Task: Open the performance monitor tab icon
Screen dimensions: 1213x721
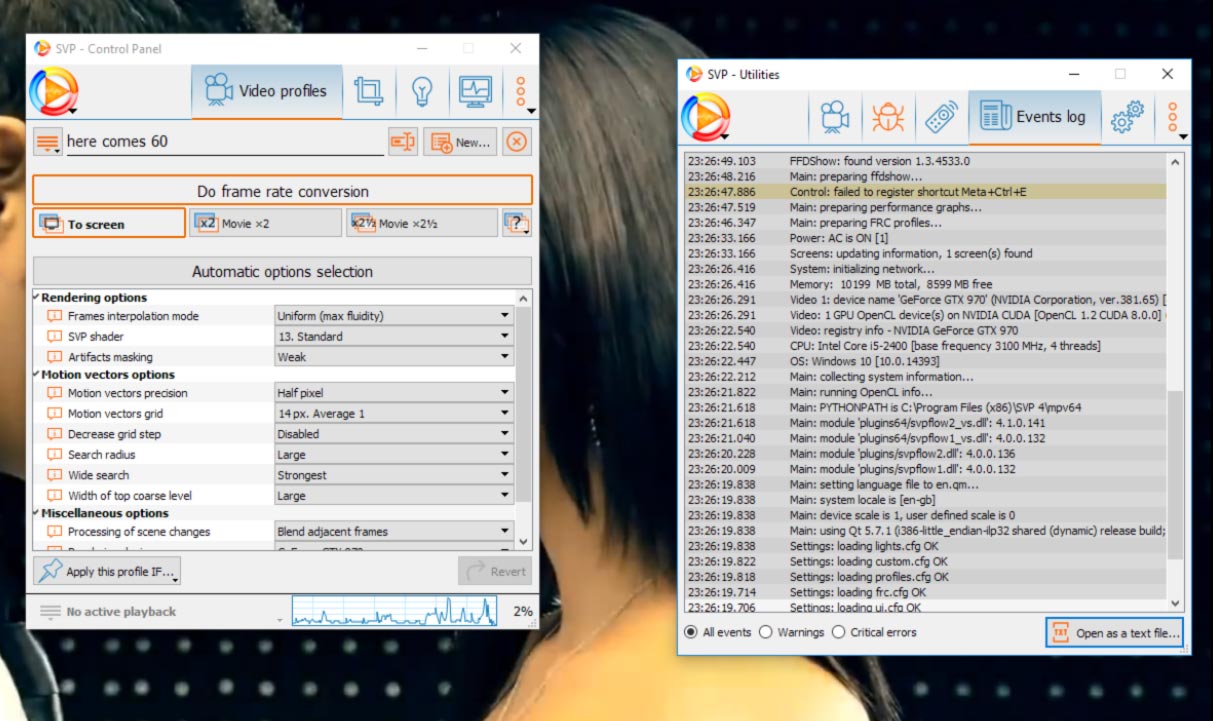Action: point(475,91)
